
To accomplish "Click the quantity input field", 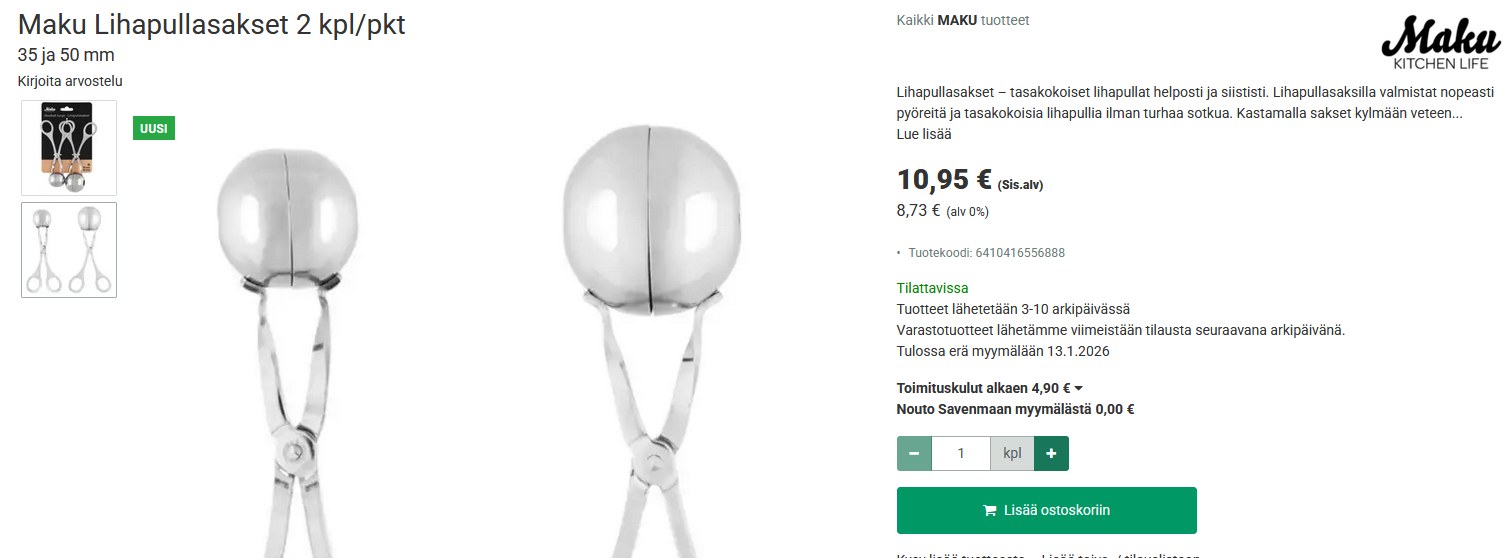I will (x=961, y=454).
